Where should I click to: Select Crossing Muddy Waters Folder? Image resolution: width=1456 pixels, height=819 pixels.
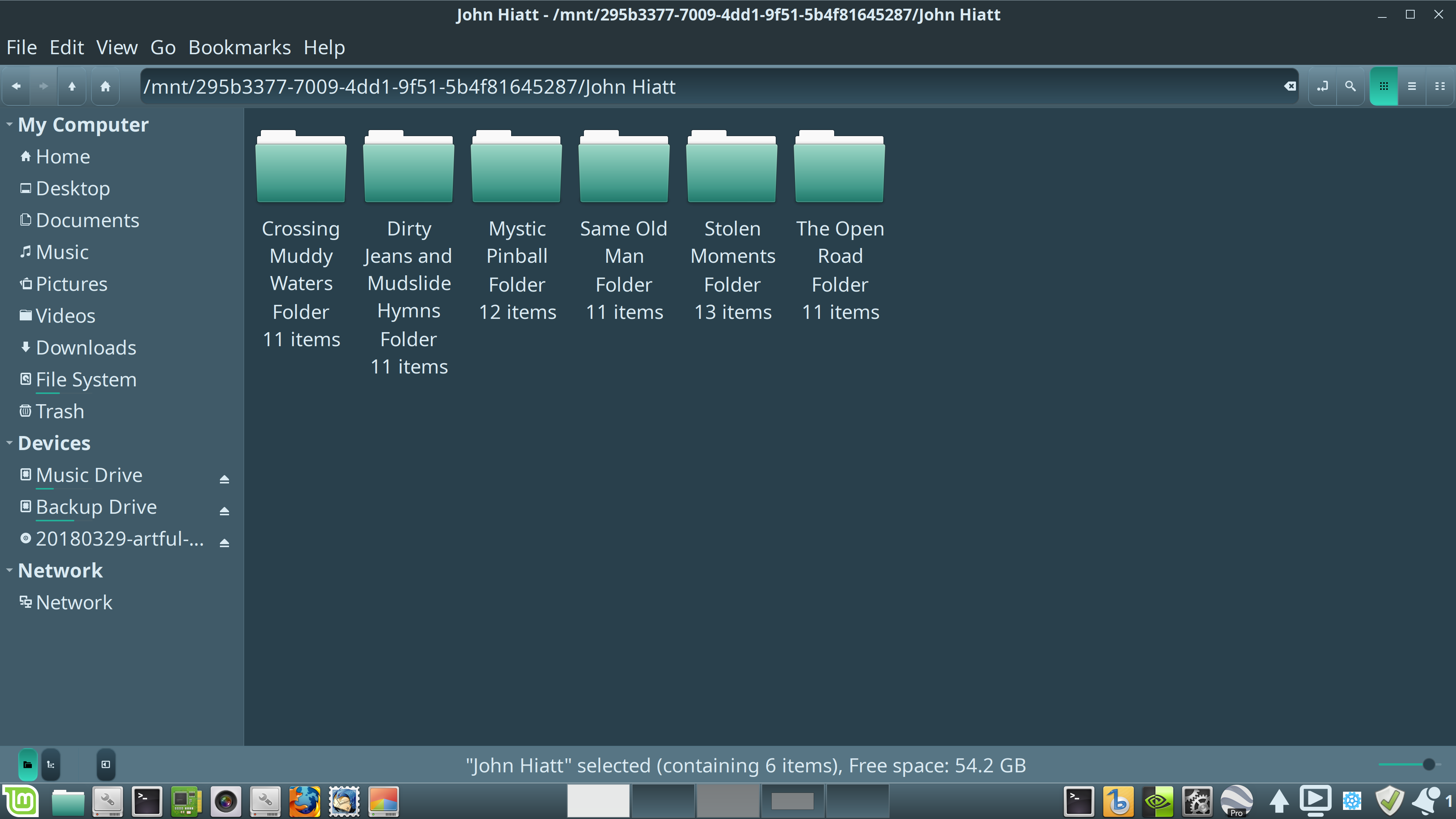click(301, 240)
